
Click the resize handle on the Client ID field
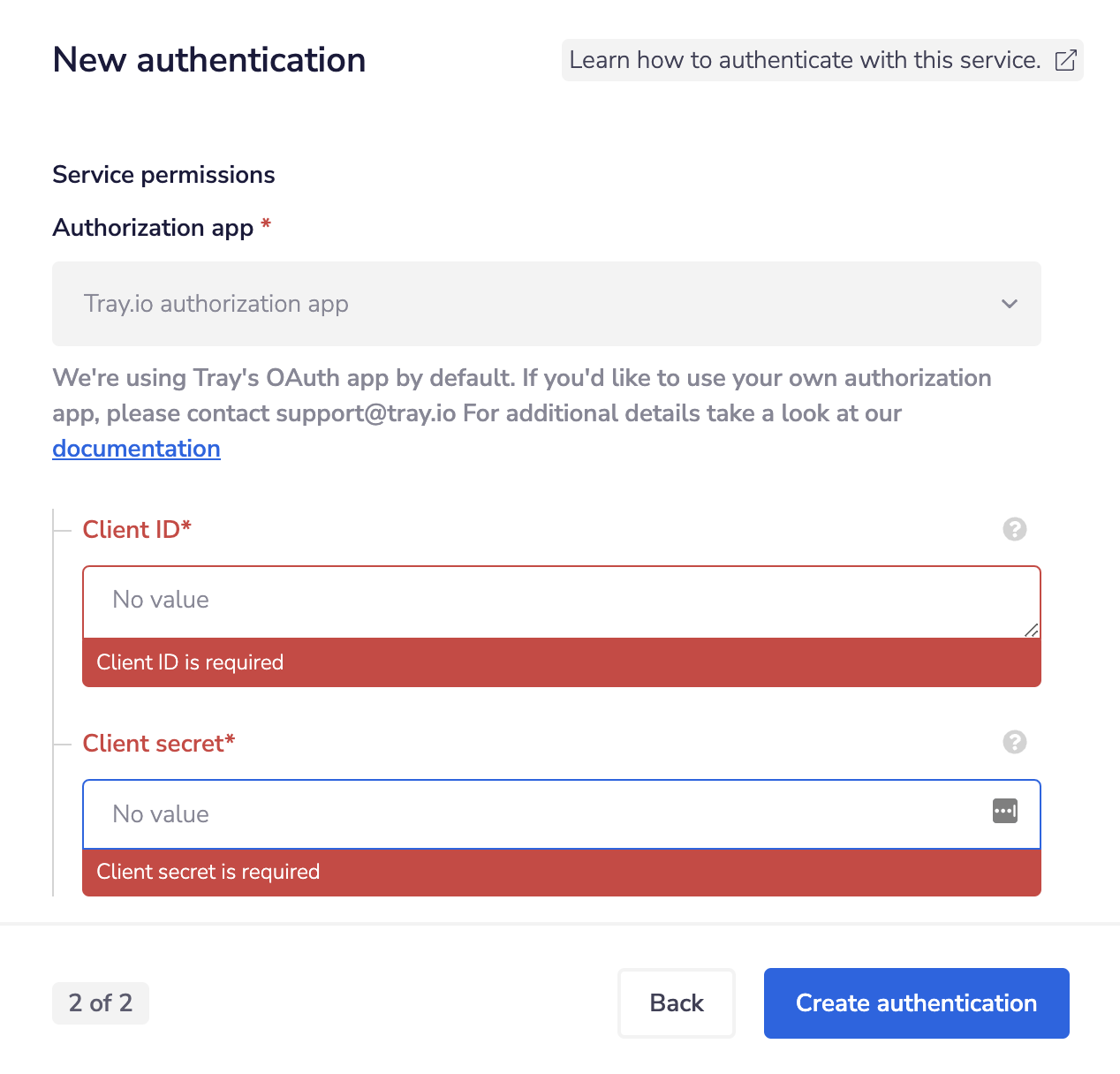coord(1031,629)
